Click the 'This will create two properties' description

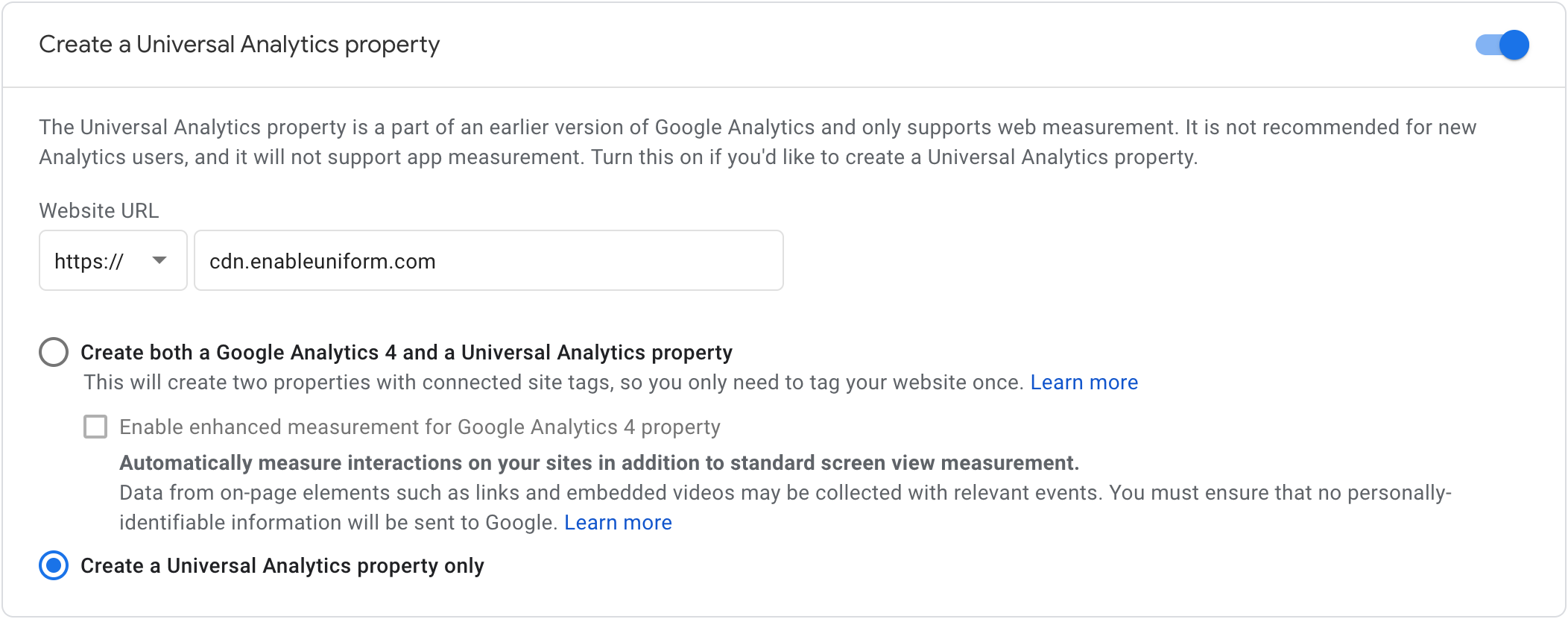pos(553,382)
